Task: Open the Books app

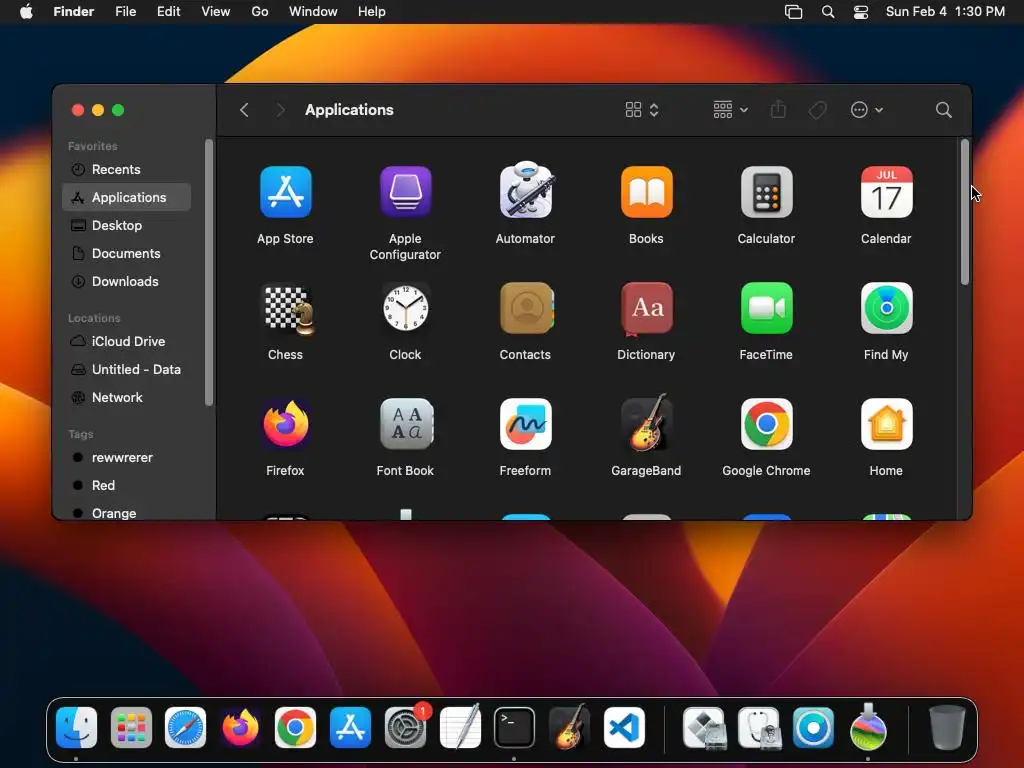Action: (x=646, y=192)
